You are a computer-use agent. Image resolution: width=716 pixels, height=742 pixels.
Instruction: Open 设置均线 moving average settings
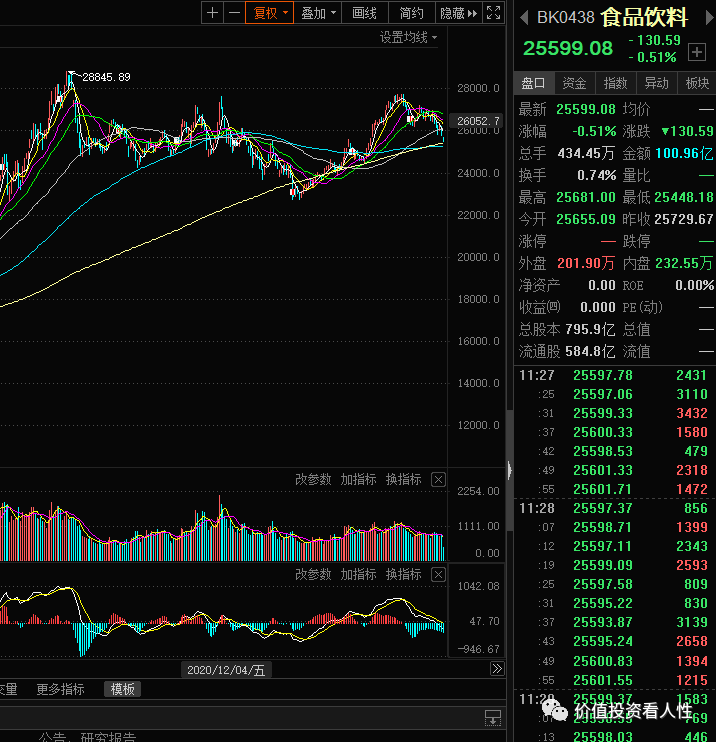[408, 37]
